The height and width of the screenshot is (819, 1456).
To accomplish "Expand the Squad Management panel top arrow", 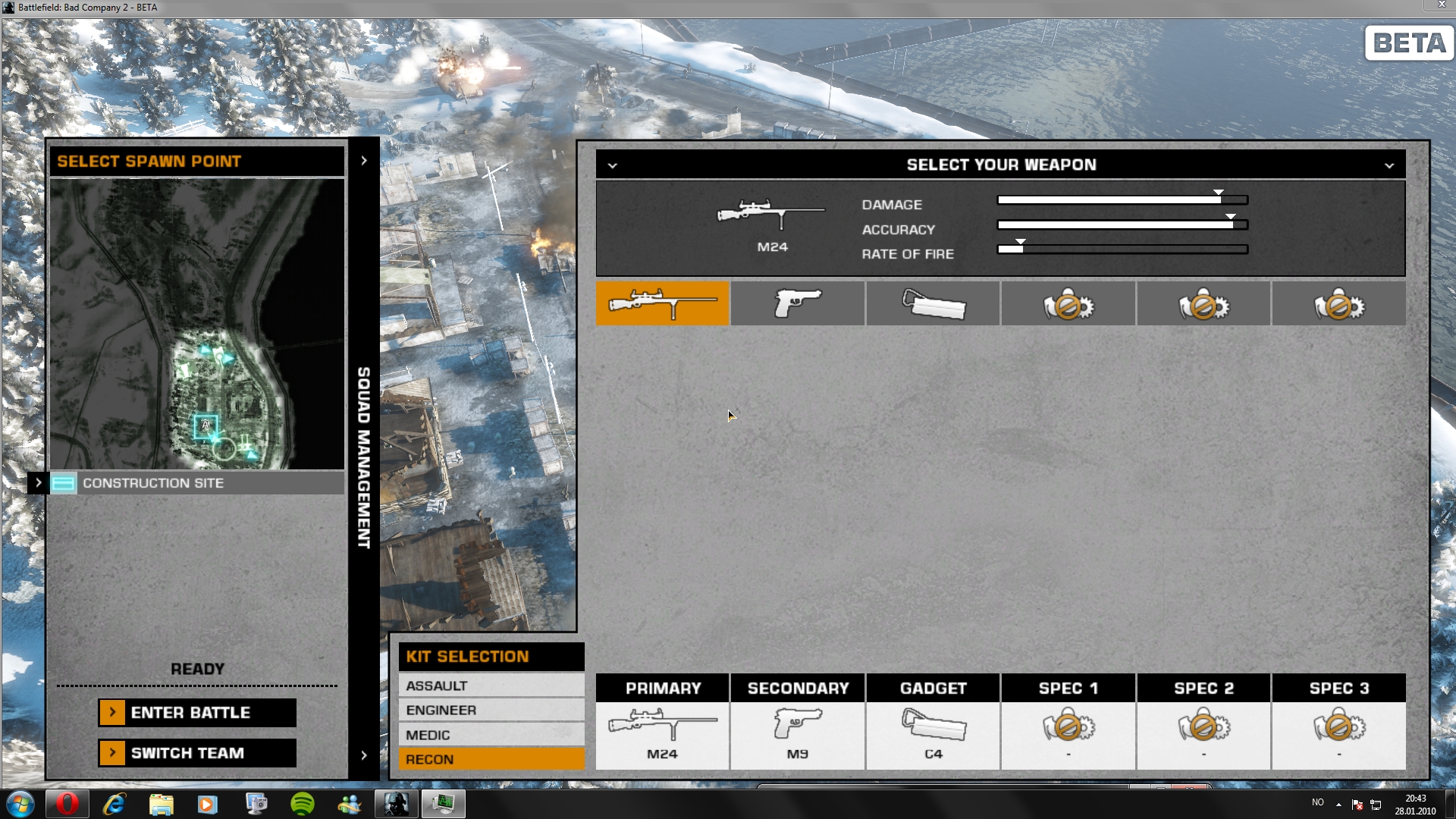I will pyautogui.click(x=364, y=160).
